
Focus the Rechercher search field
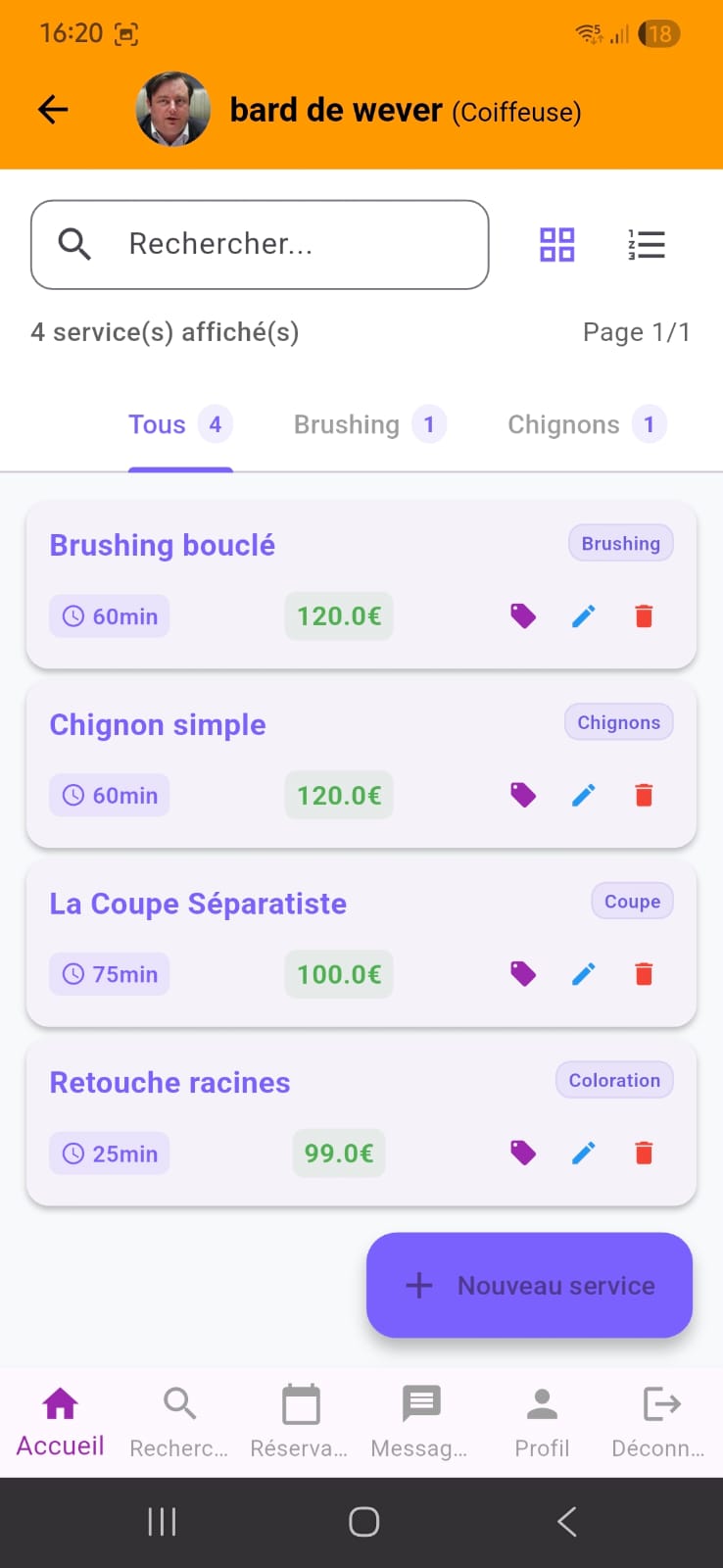(294, 244)
